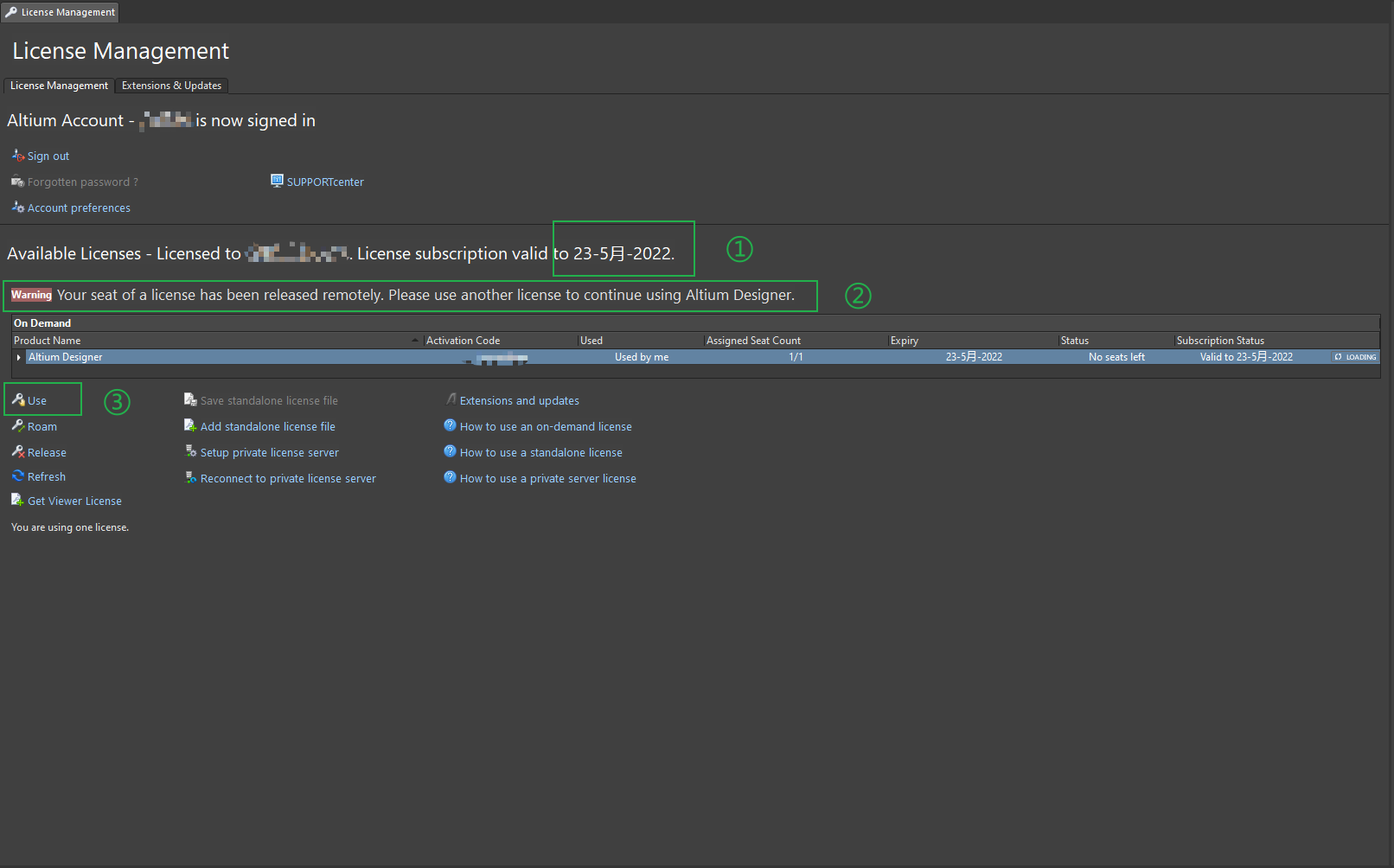Switch to the Extensions & Updates tab
The height and width of the screenshot is (868, 1394).
tap(171, 86)
